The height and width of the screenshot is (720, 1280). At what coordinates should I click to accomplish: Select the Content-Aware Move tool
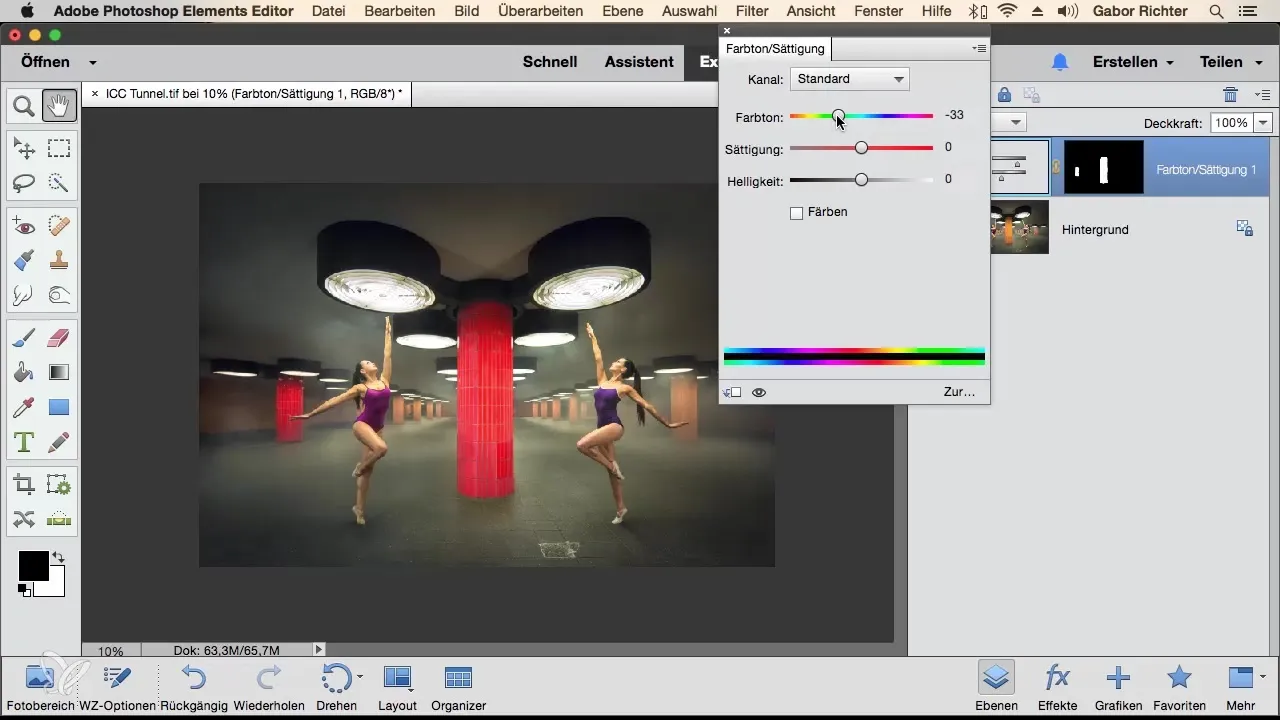tap(24, 519)
